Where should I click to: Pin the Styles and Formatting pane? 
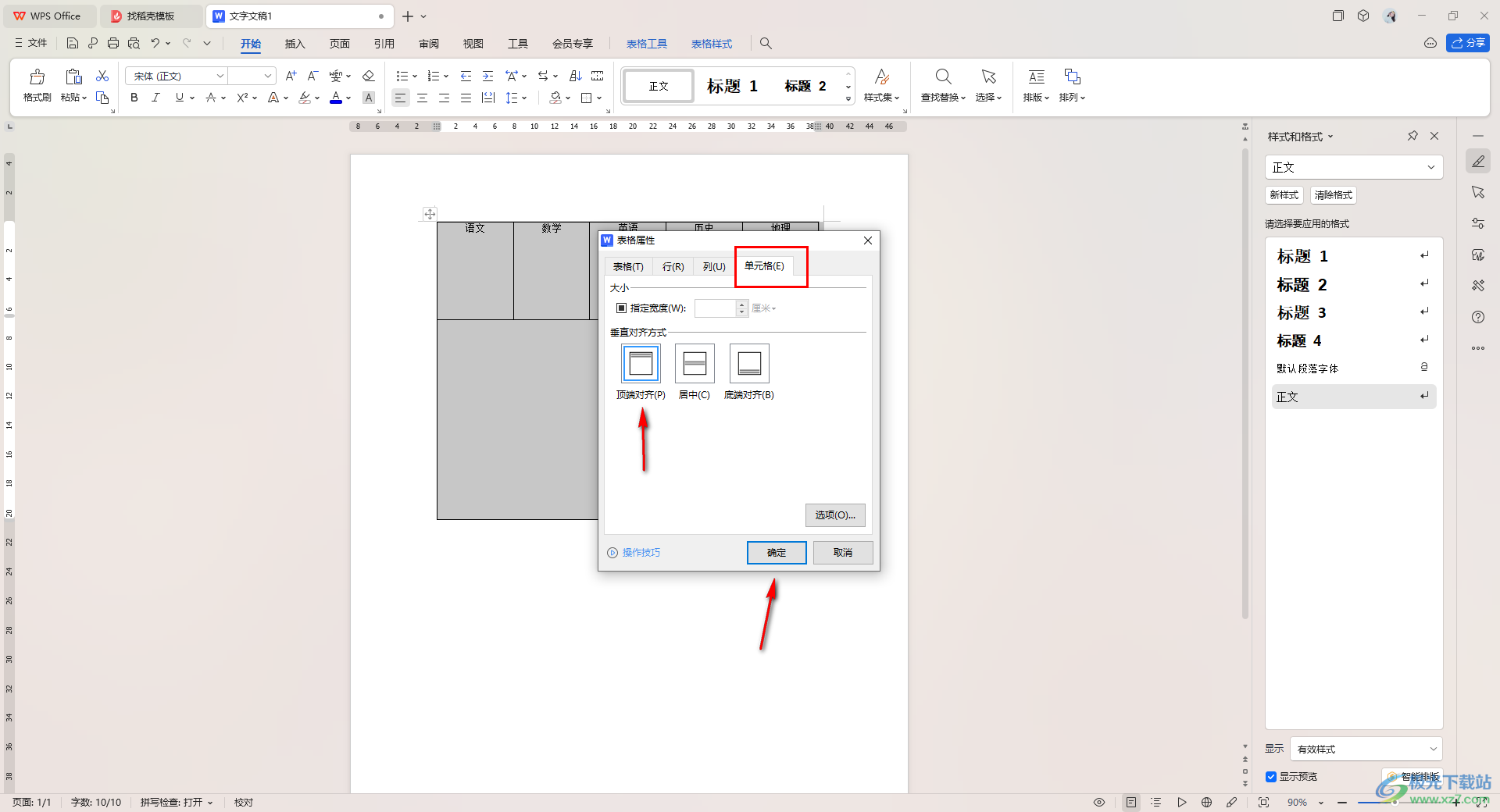pos(1412,136)
